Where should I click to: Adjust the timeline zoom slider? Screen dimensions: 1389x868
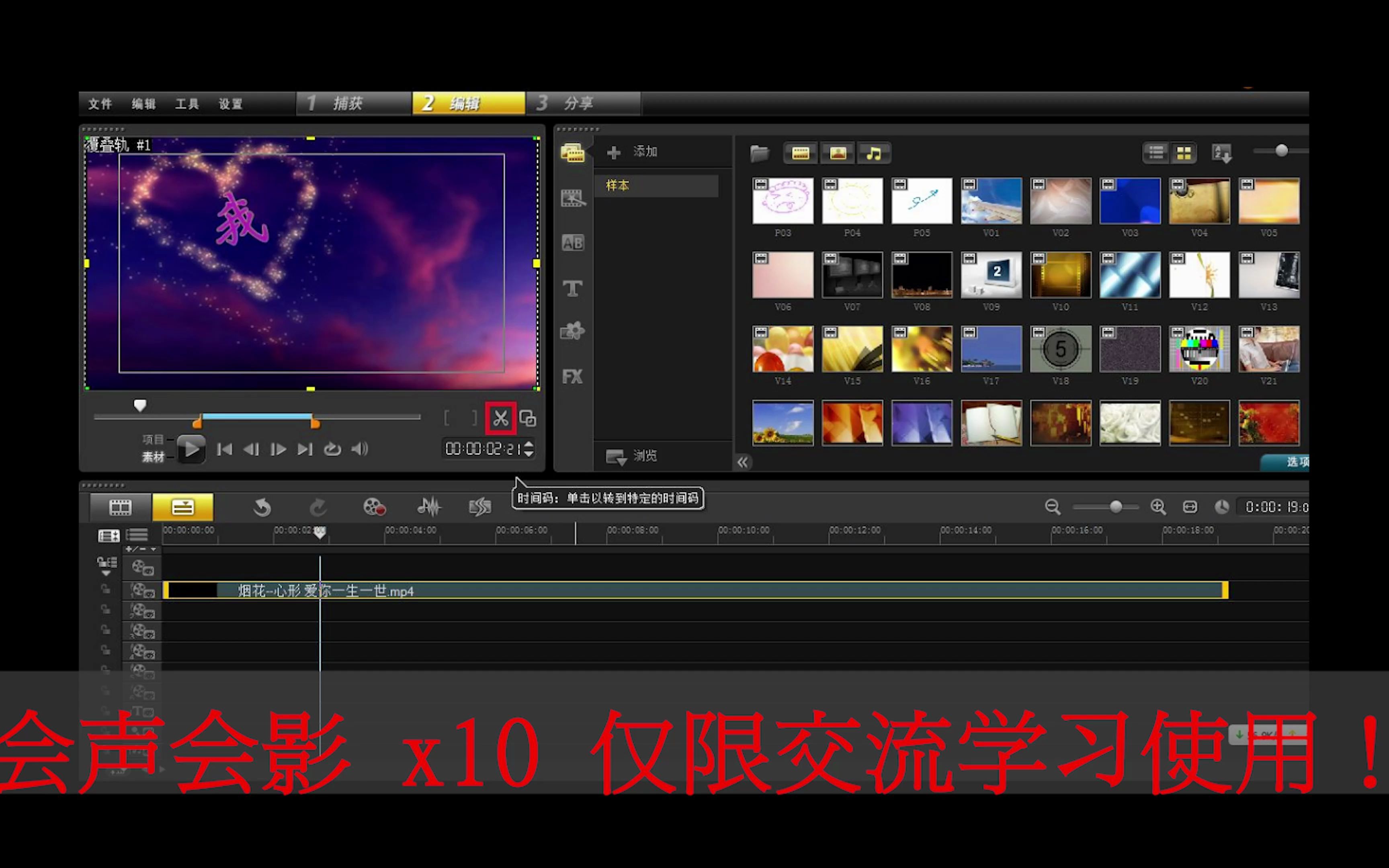tap(1115, 507)
